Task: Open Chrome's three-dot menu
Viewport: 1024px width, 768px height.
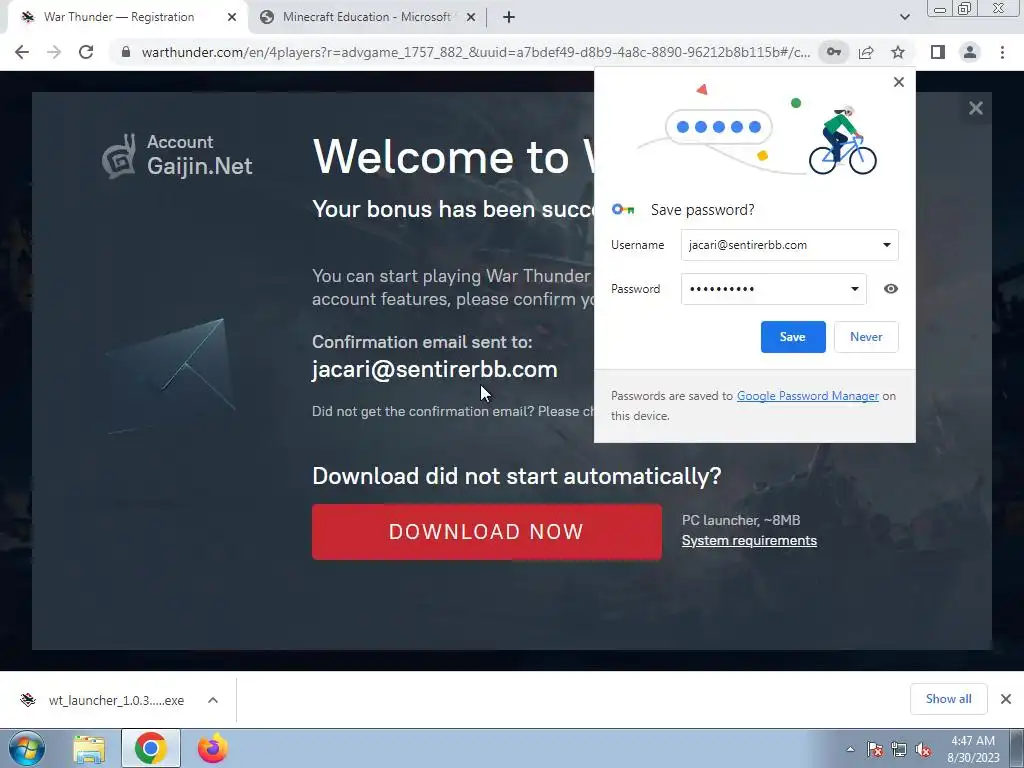Action: tap(1002, 52)
